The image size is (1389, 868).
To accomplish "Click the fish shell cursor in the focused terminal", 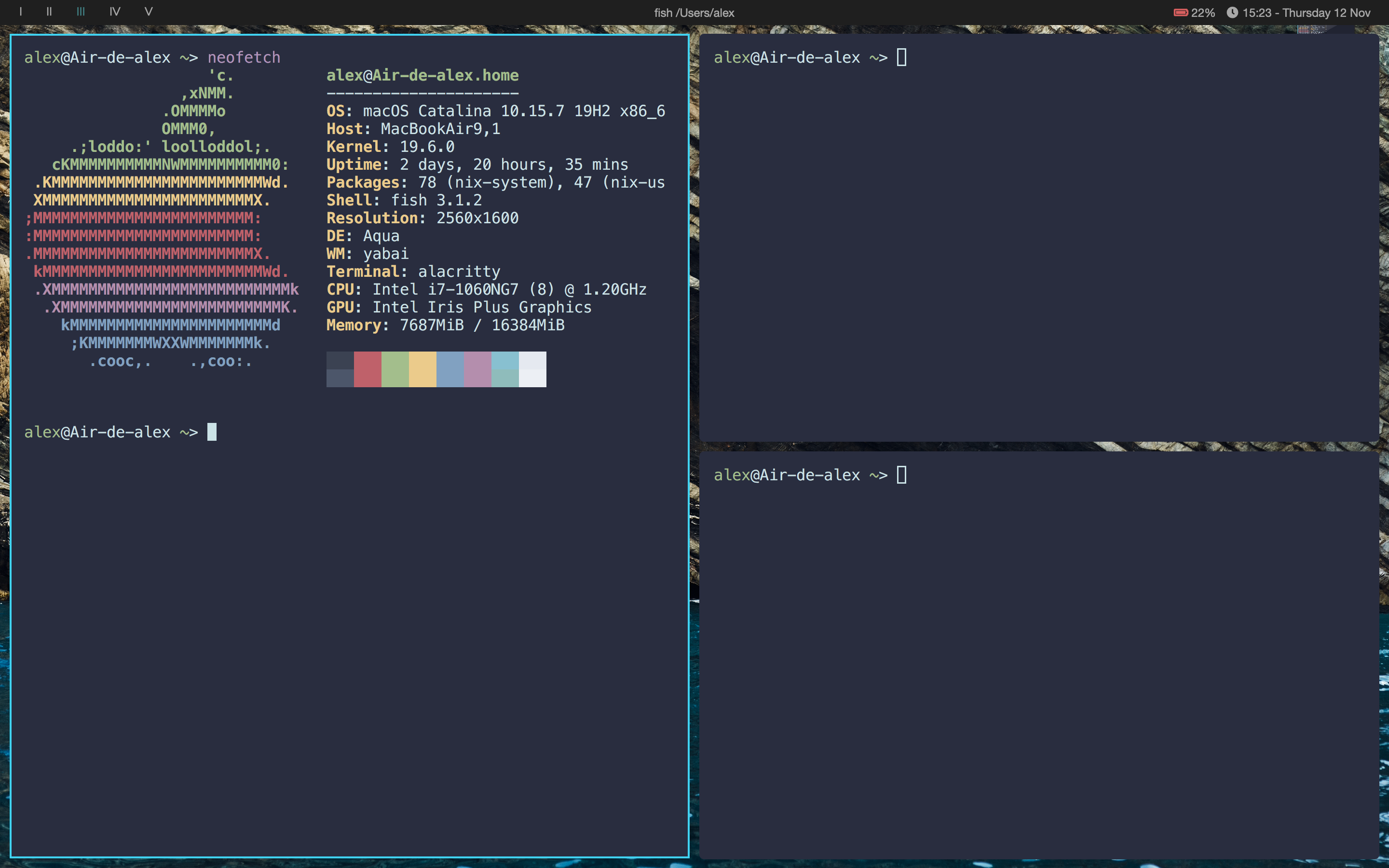I will coord(212,431).
